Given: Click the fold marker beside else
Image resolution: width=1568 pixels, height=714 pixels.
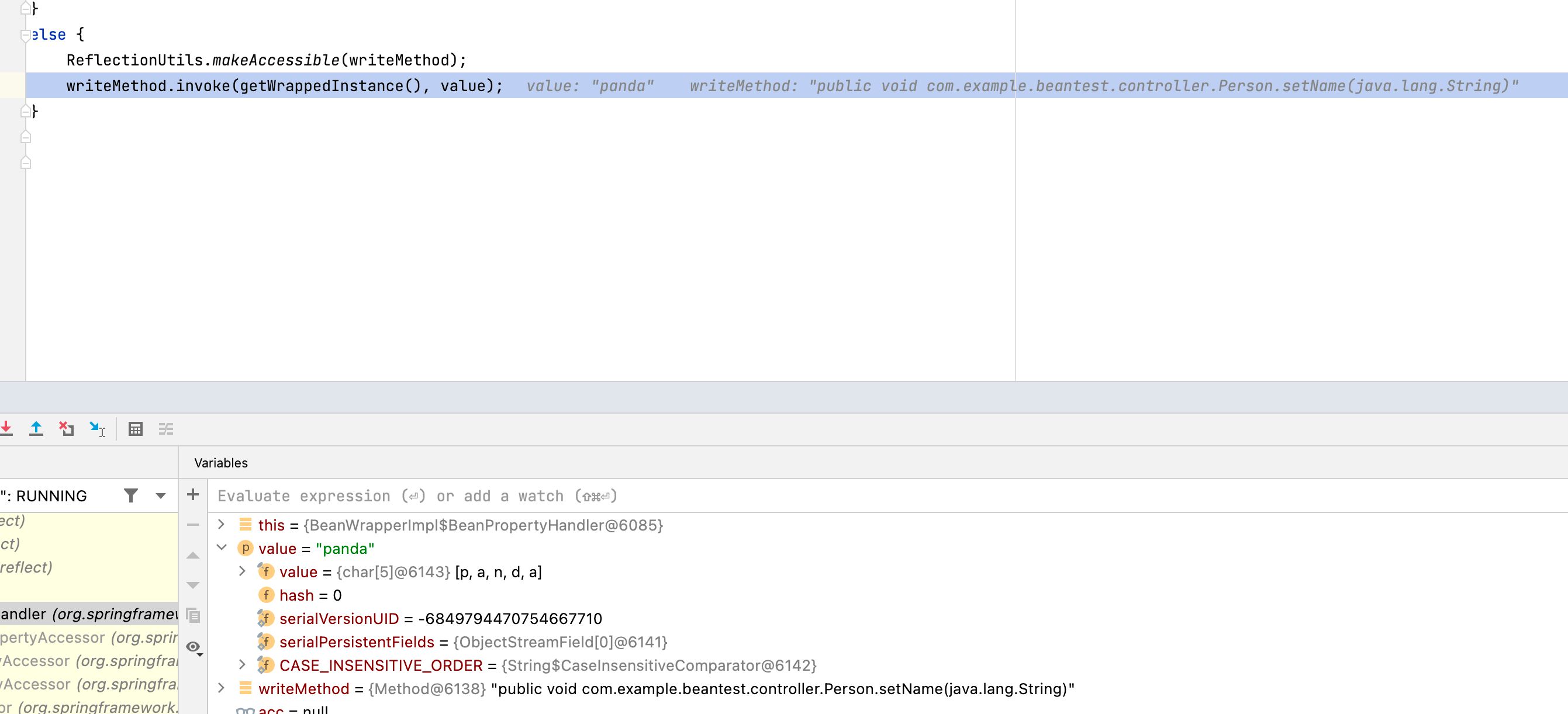Looking at the screenshot, I should tap(26, 35).
